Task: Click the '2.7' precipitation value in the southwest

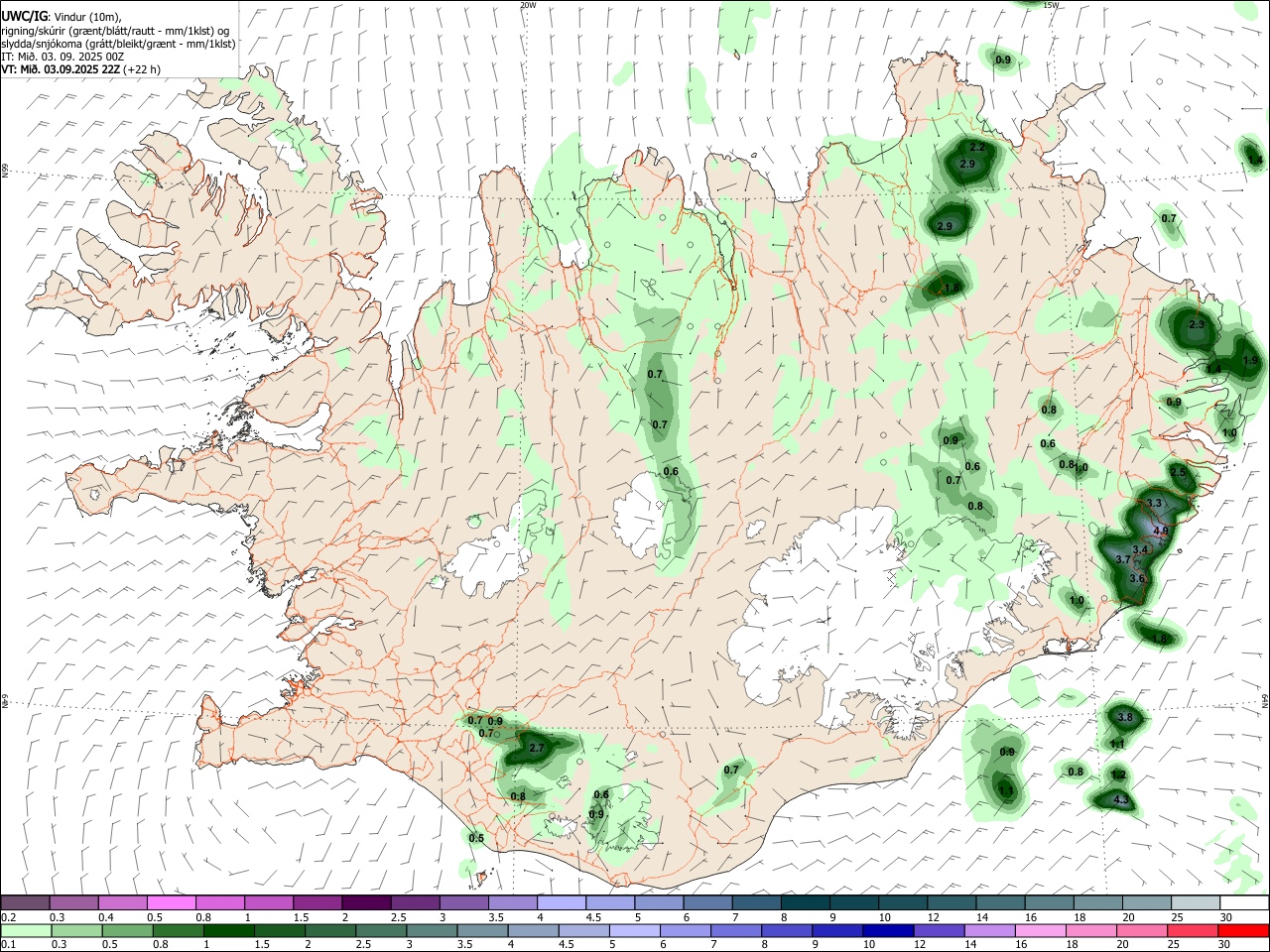Action: point(537,748)
